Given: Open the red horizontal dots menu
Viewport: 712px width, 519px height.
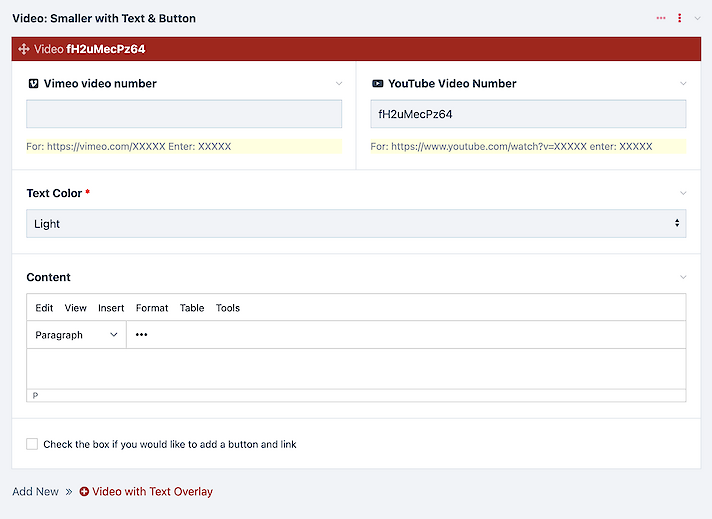Looking at the screenshot, I should tap(661, 18).
